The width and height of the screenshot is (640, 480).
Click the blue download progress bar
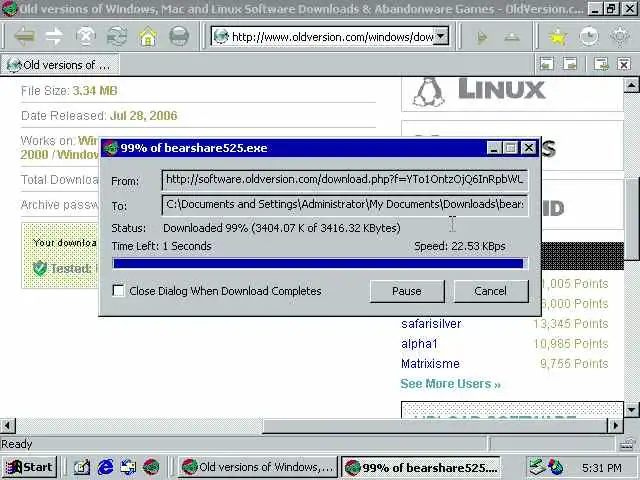[x=320, y=263]
